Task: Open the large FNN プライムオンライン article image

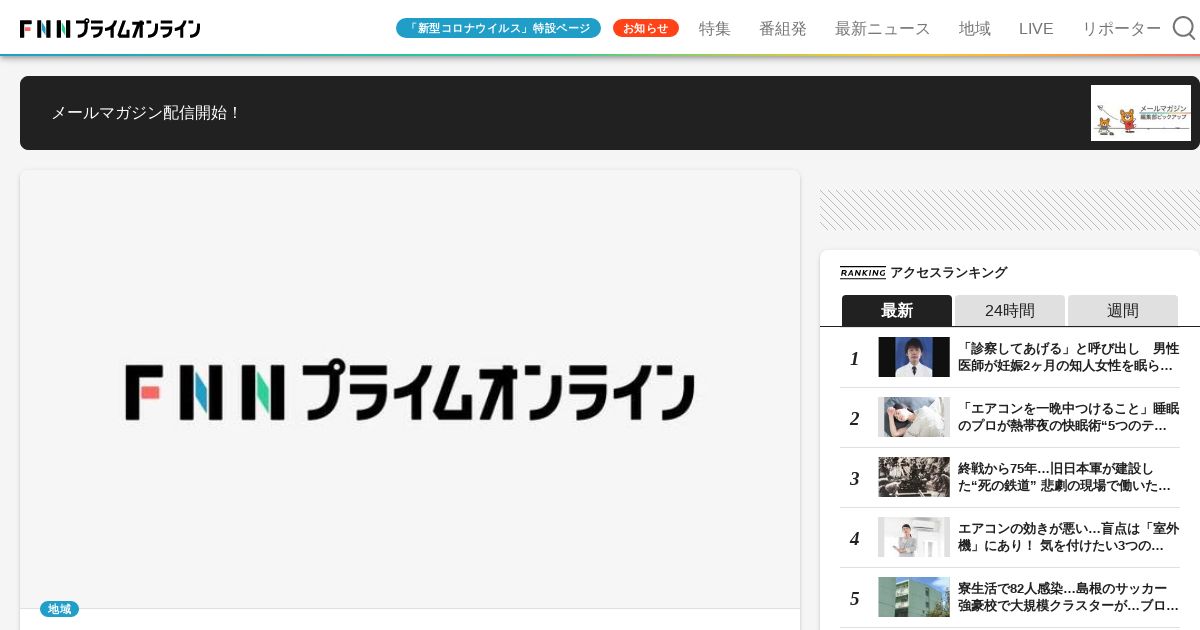Action: (x=410, y=389)
